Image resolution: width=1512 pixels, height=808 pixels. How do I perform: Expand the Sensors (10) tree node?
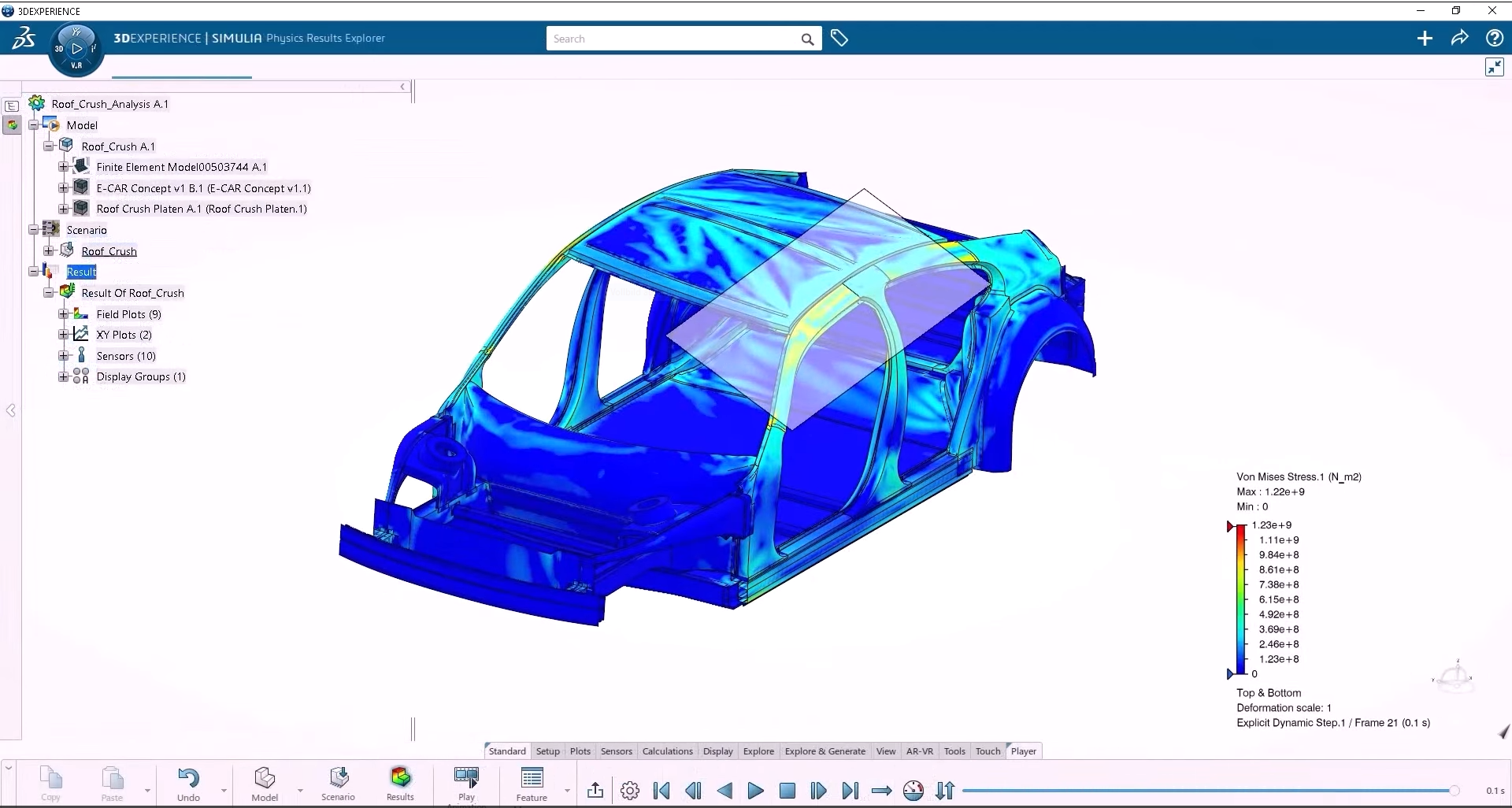[x=64, y=356]
